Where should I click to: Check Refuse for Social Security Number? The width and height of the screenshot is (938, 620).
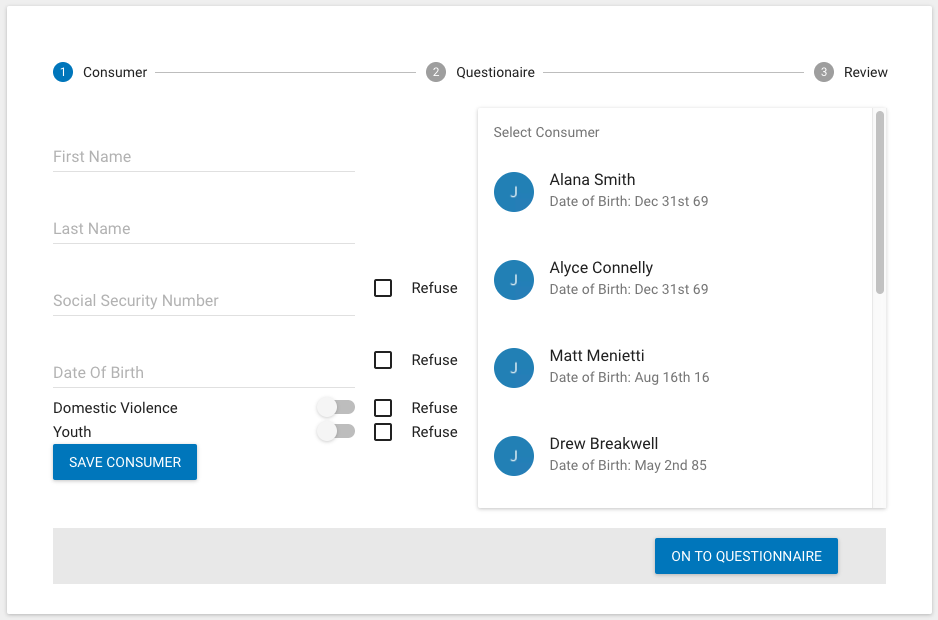pos(383,288)
